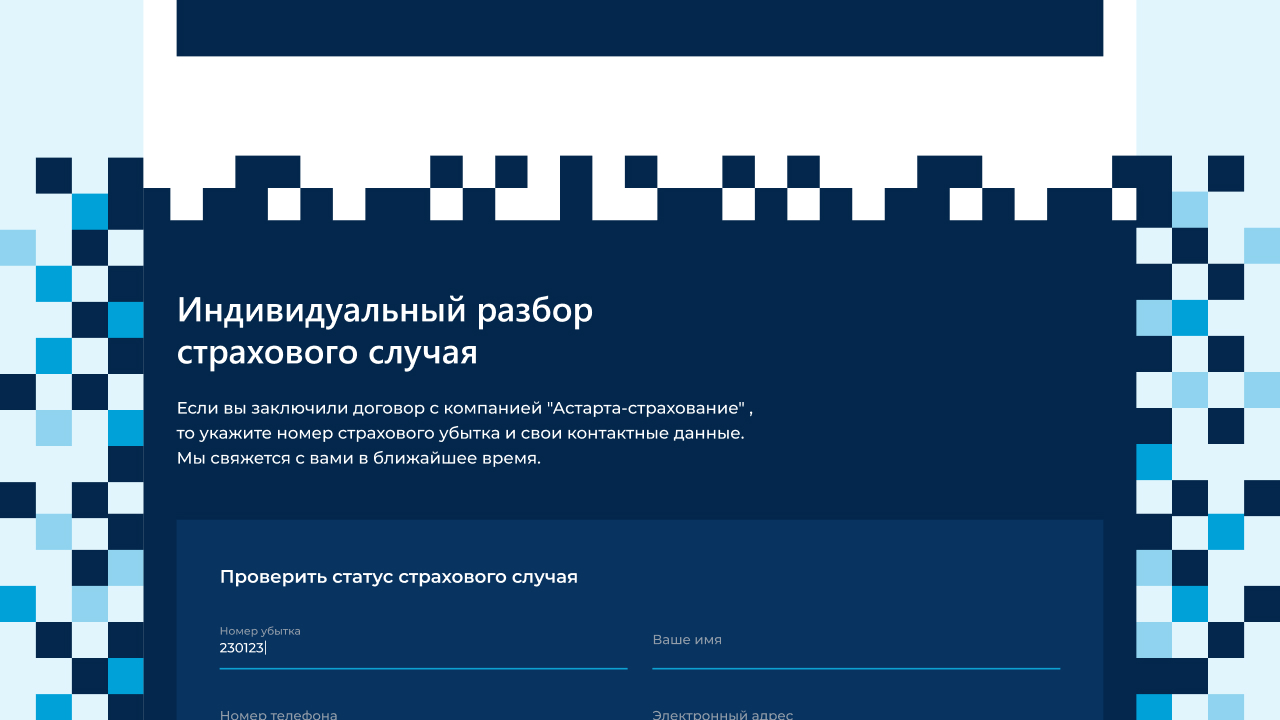The width and height of the screenshot is (1280, 720).
Task: Click the form title Проверить статус страхового случая
Action: (x=399, y=576)
